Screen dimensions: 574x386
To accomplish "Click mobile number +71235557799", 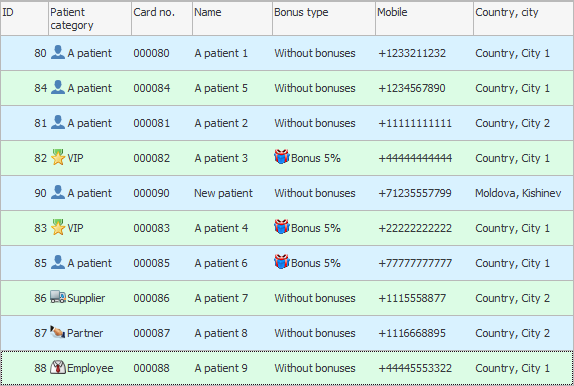I will click(415, 193).
